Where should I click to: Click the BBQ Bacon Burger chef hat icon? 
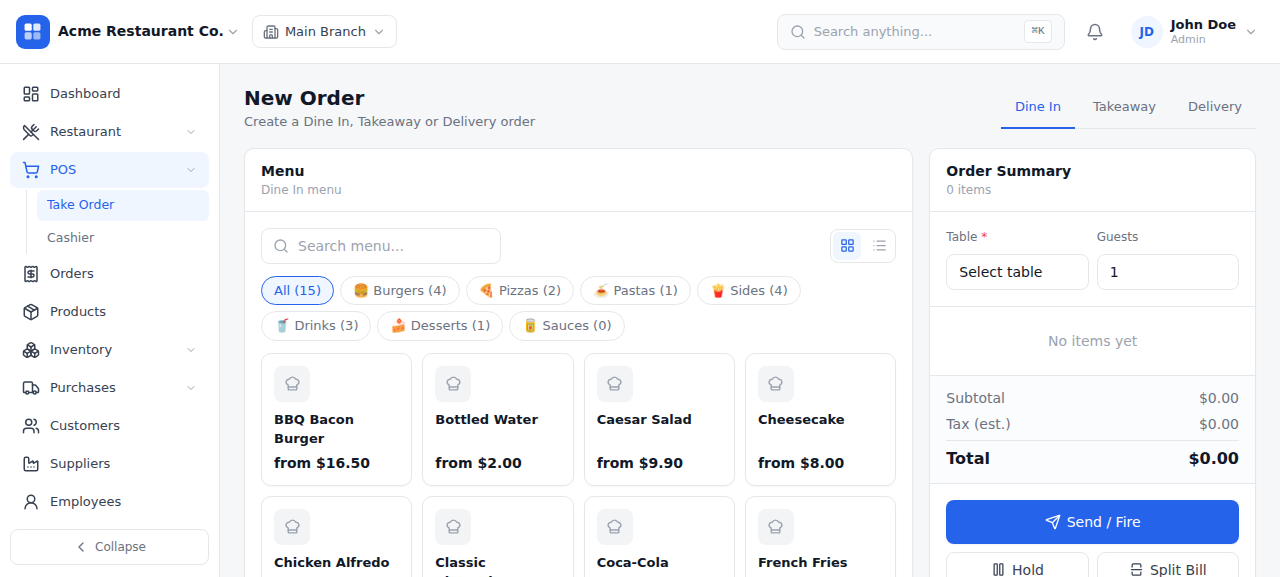click(x=292, y=384)
